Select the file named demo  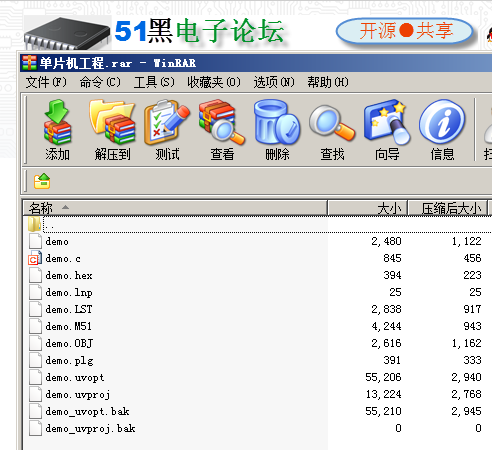pyautogui.click(x=57, y=241)
